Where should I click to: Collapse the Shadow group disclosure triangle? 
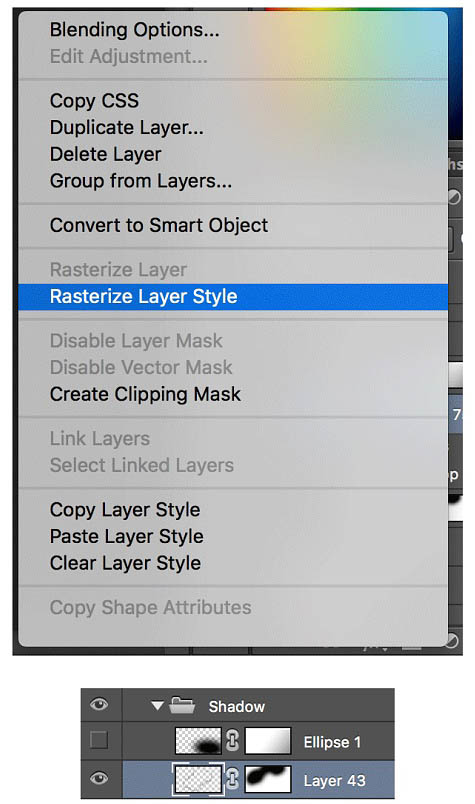coord(157,706)
